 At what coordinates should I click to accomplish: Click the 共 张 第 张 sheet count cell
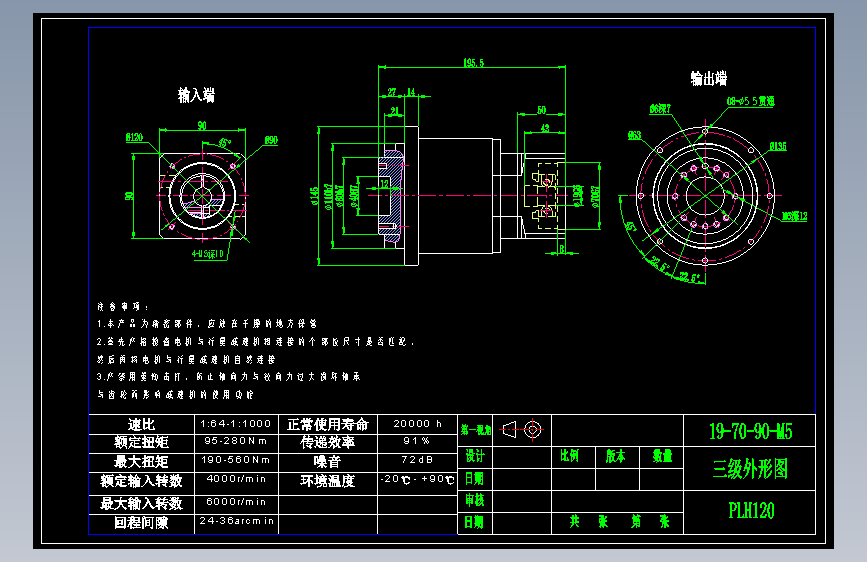point(619,522)
